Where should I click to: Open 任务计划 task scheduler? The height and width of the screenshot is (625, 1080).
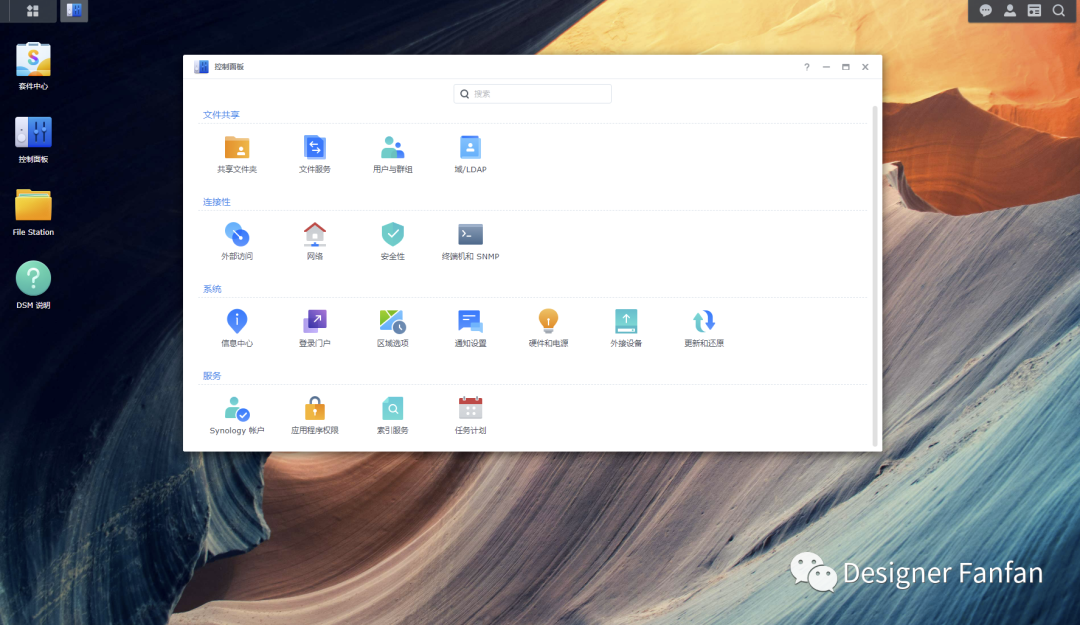470,408
